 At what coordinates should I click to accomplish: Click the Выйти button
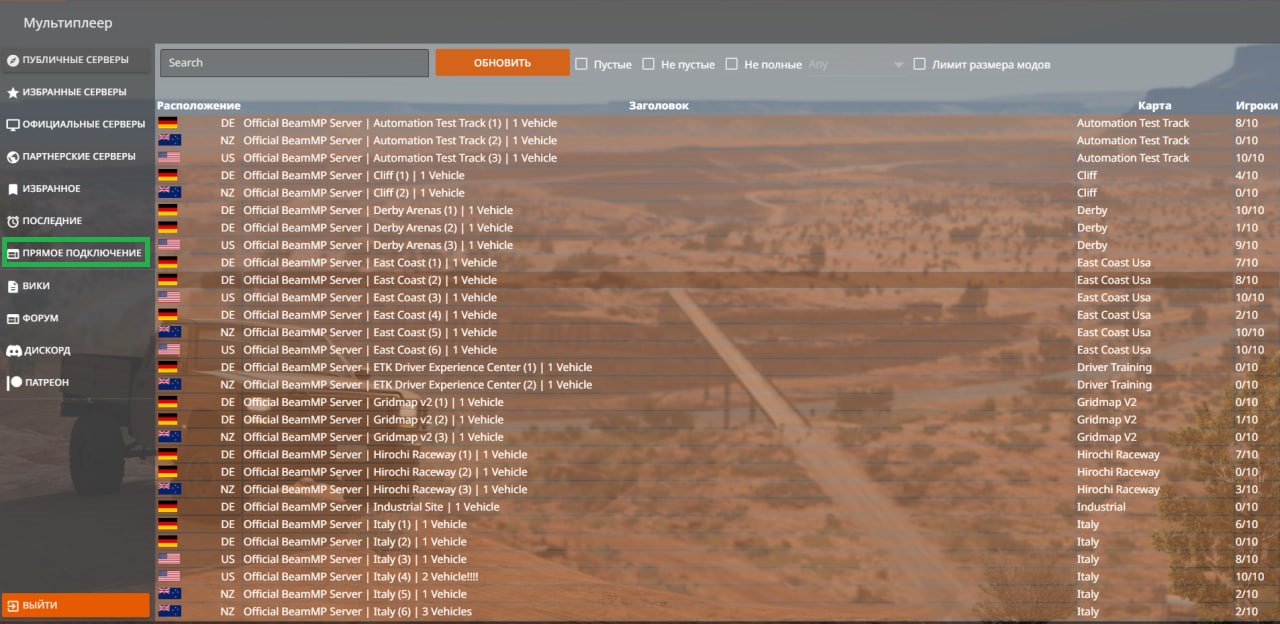click(76, 606)
